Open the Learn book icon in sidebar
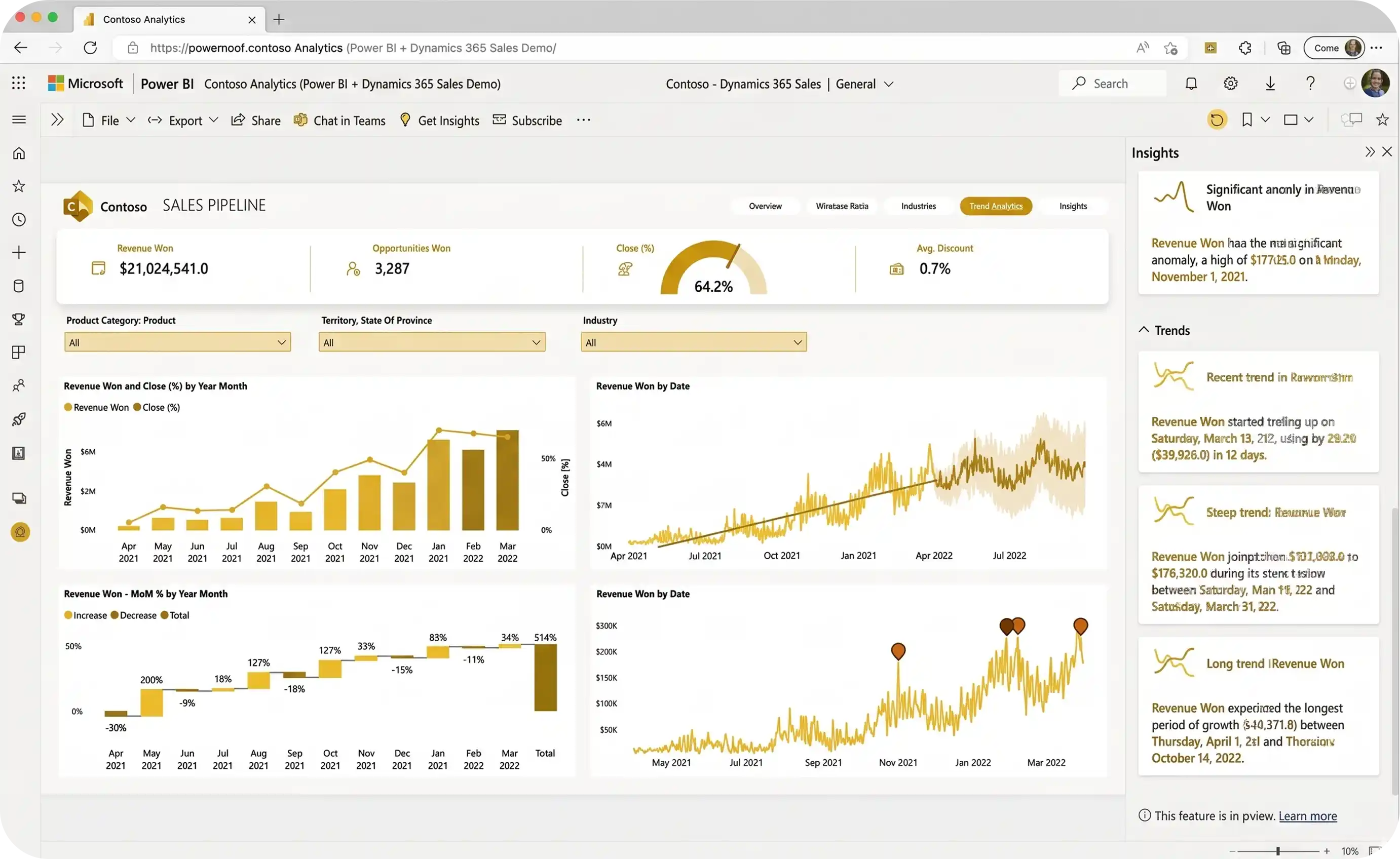 coord(19,453)
